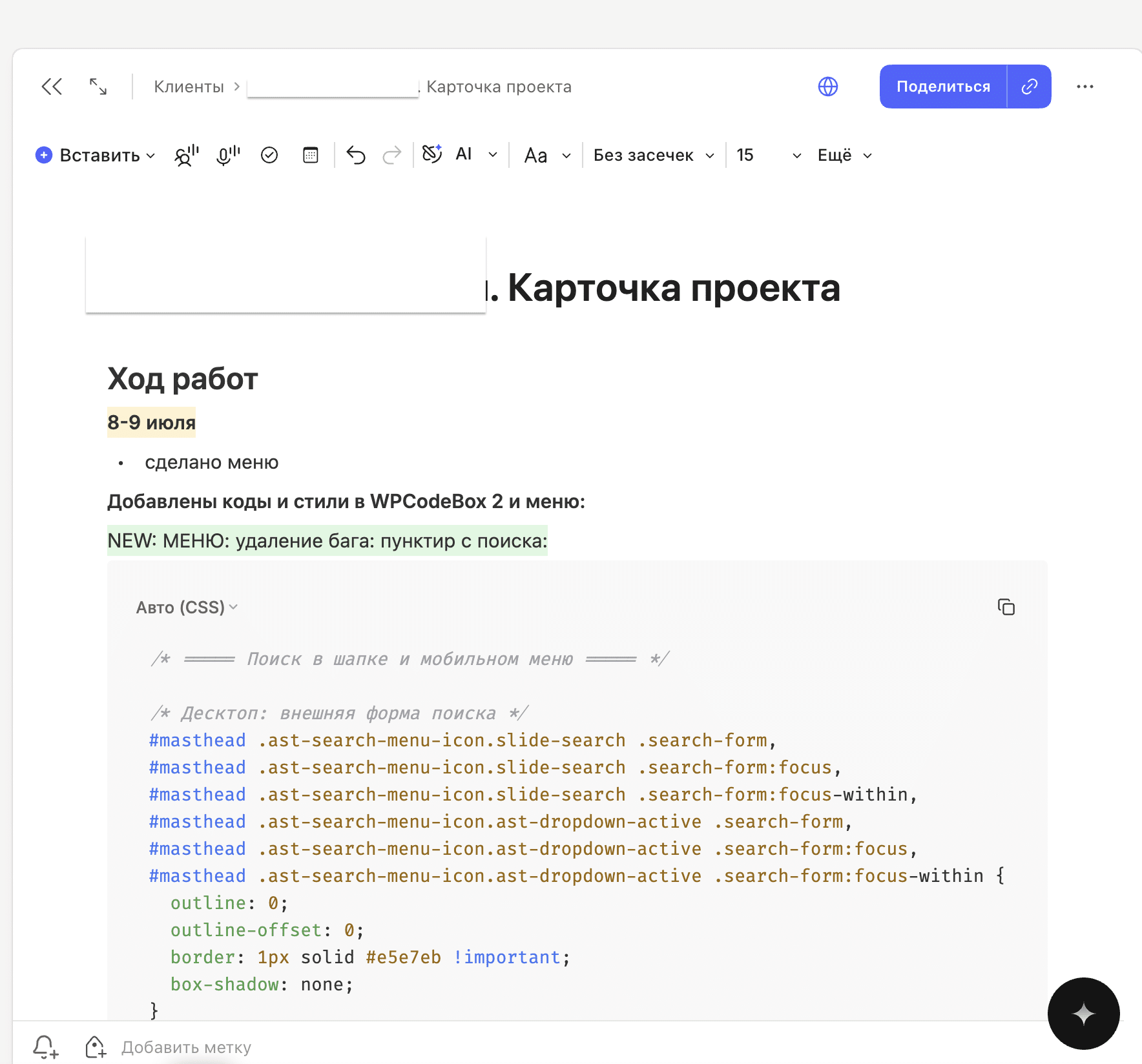Image resolution: width=1142 pixels, height=1064 pixels.
Task: Click the highlighted 8-9 июля date
Action: (x=151, y=422)
